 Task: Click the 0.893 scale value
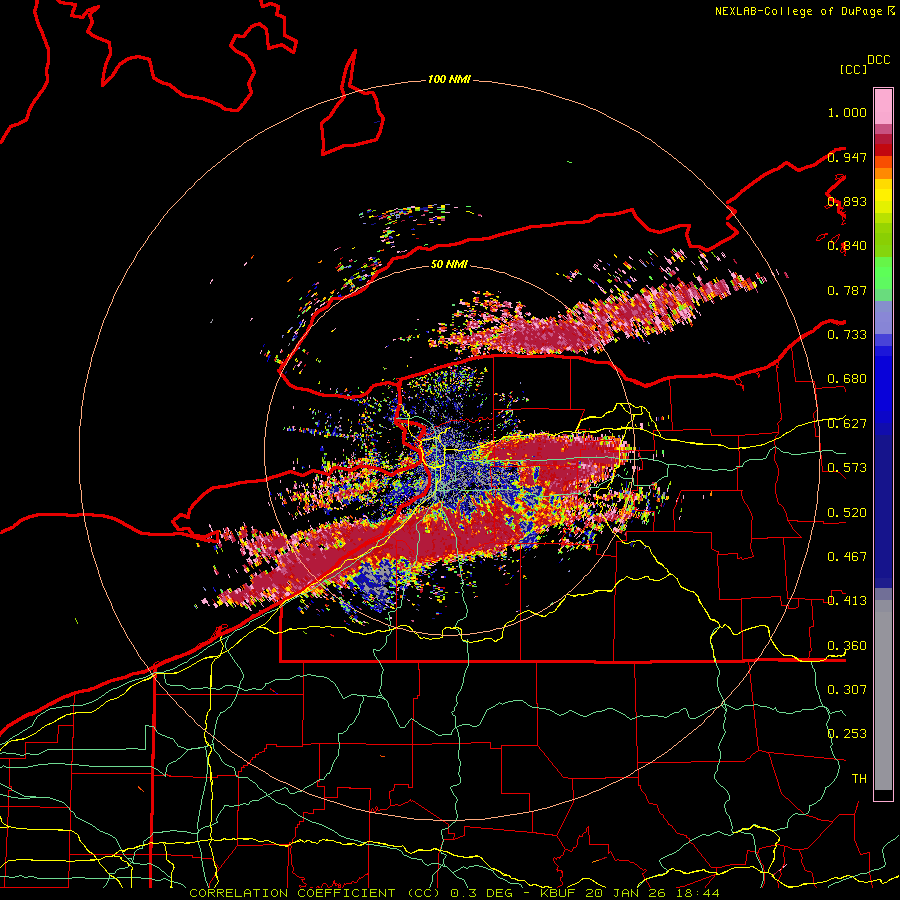(847, 201)
